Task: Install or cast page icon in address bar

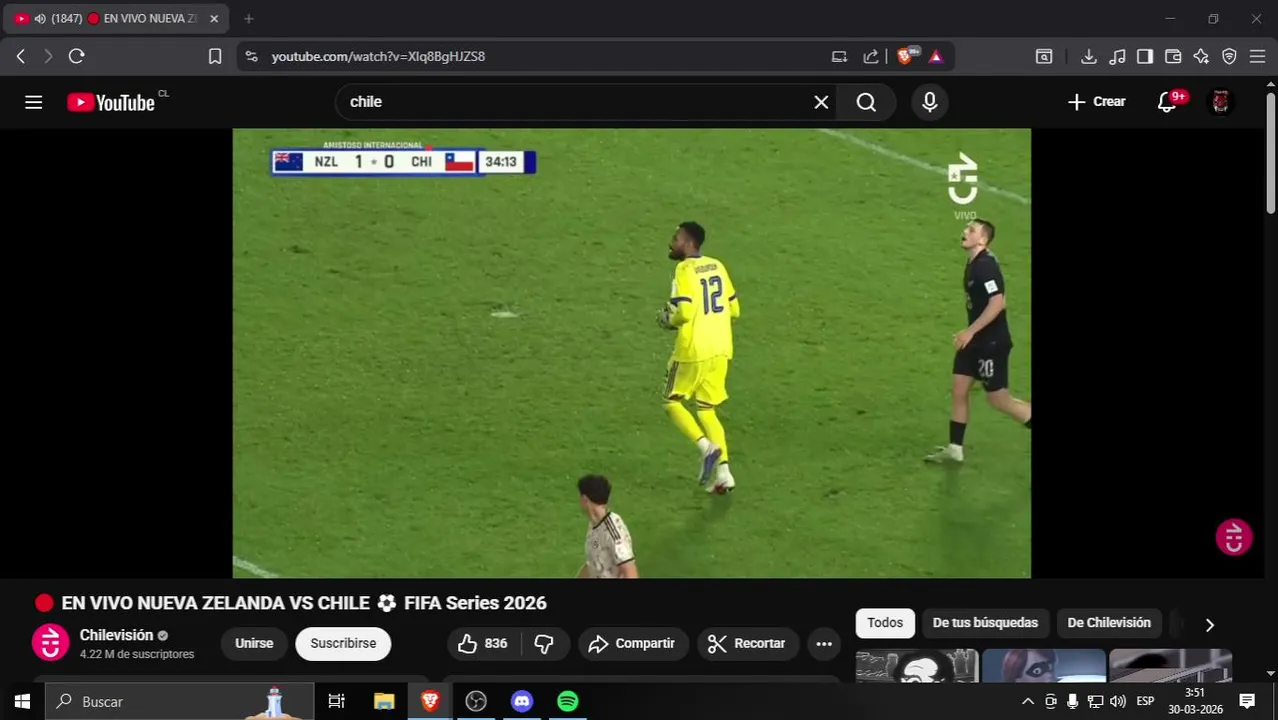Action: click(x=839, y=56)
